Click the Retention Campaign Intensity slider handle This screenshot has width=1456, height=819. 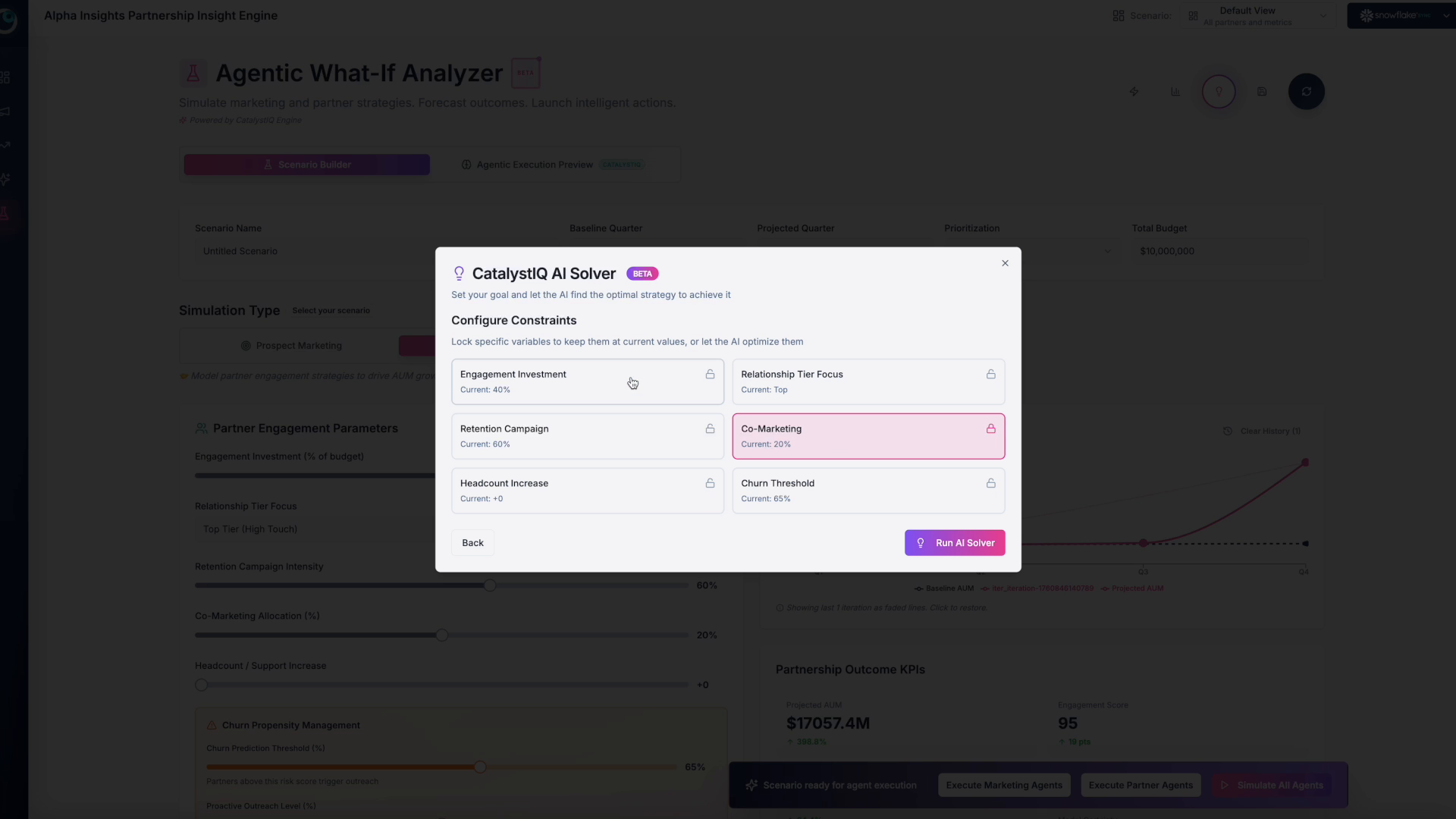click(490, 585)
